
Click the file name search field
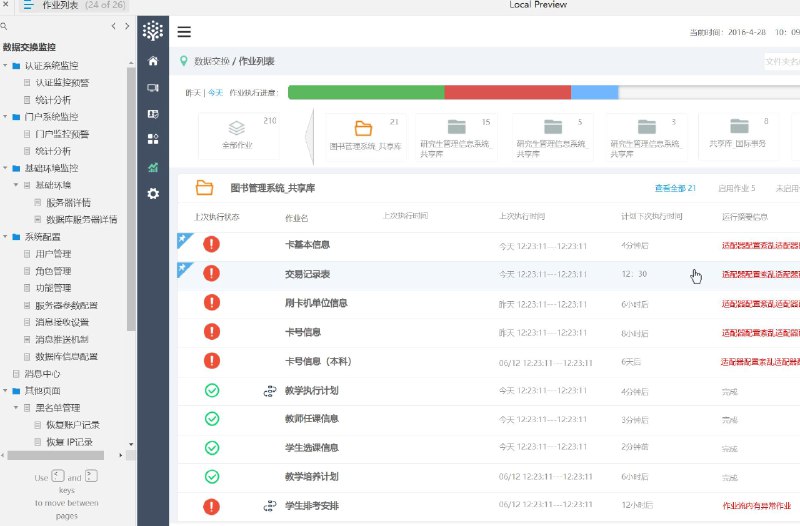(782, 61)
